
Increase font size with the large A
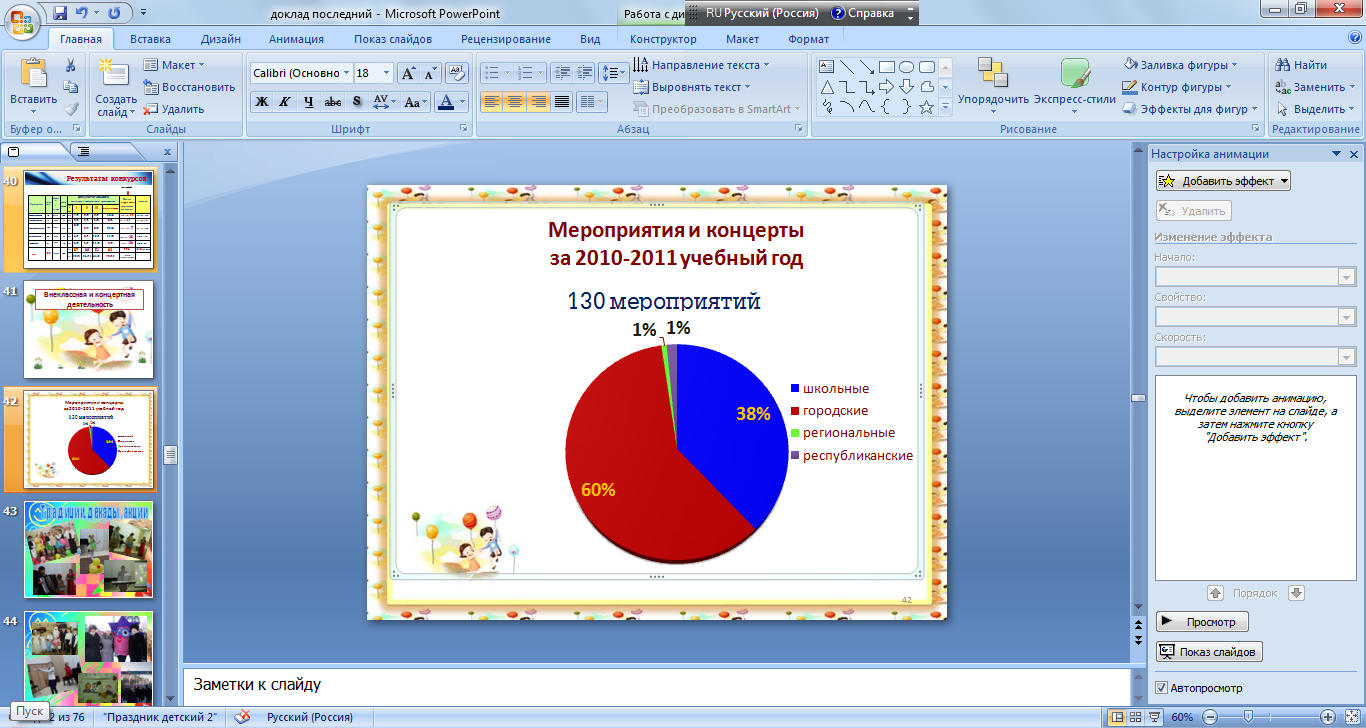point(408,73)
